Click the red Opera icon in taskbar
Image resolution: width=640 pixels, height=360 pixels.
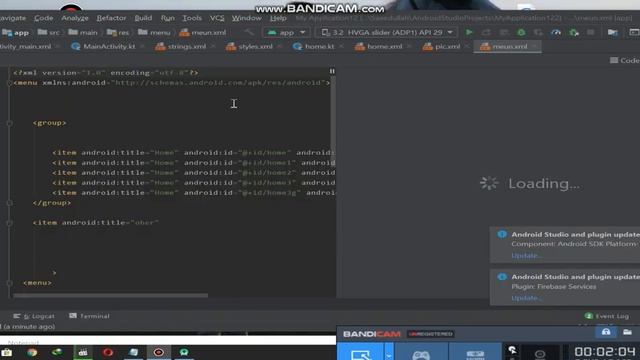point(108,352)
